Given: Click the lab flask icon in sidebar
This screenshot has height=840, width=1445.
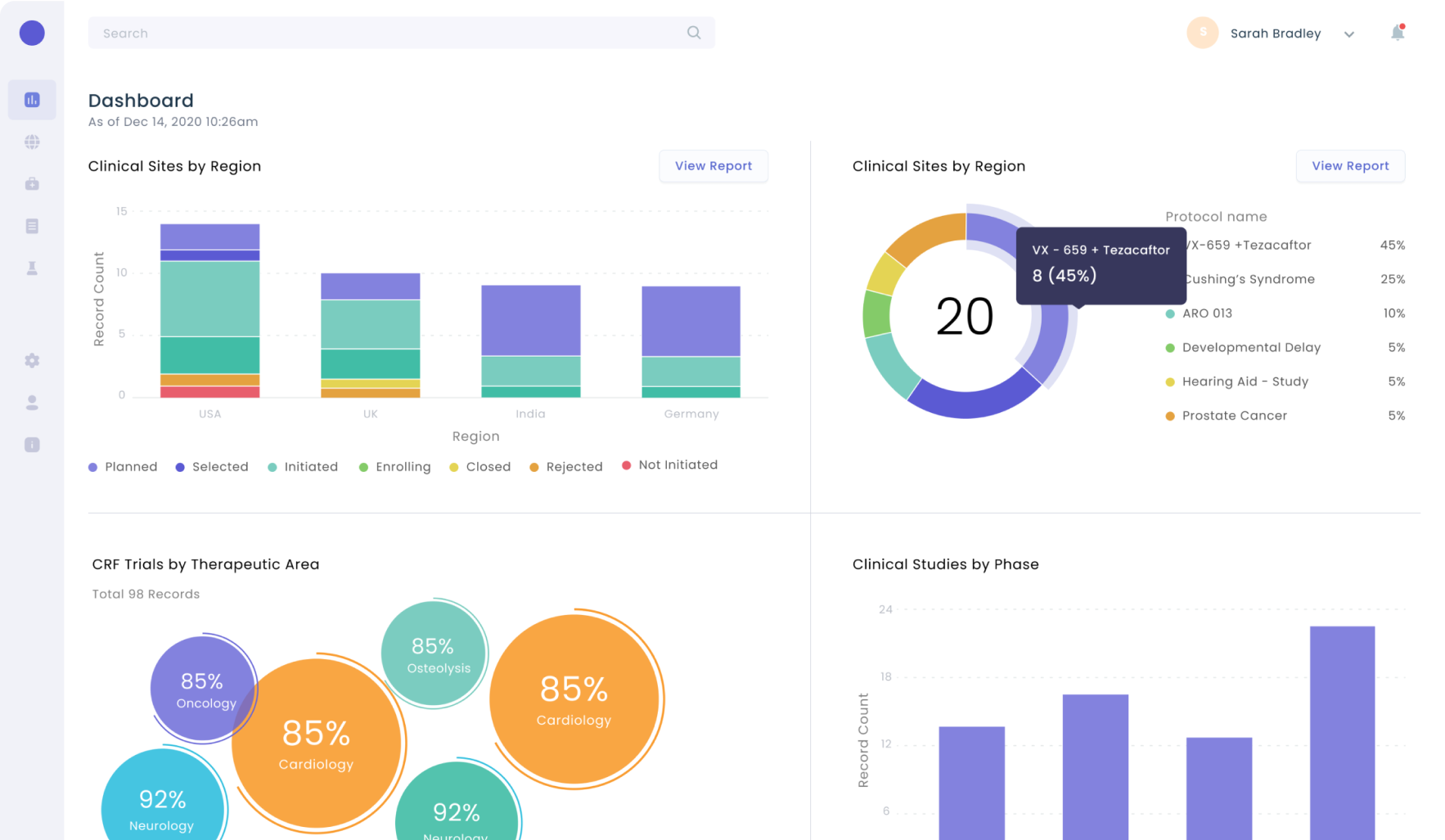Looking at the screenshot, I should click(x=32, y=268).
